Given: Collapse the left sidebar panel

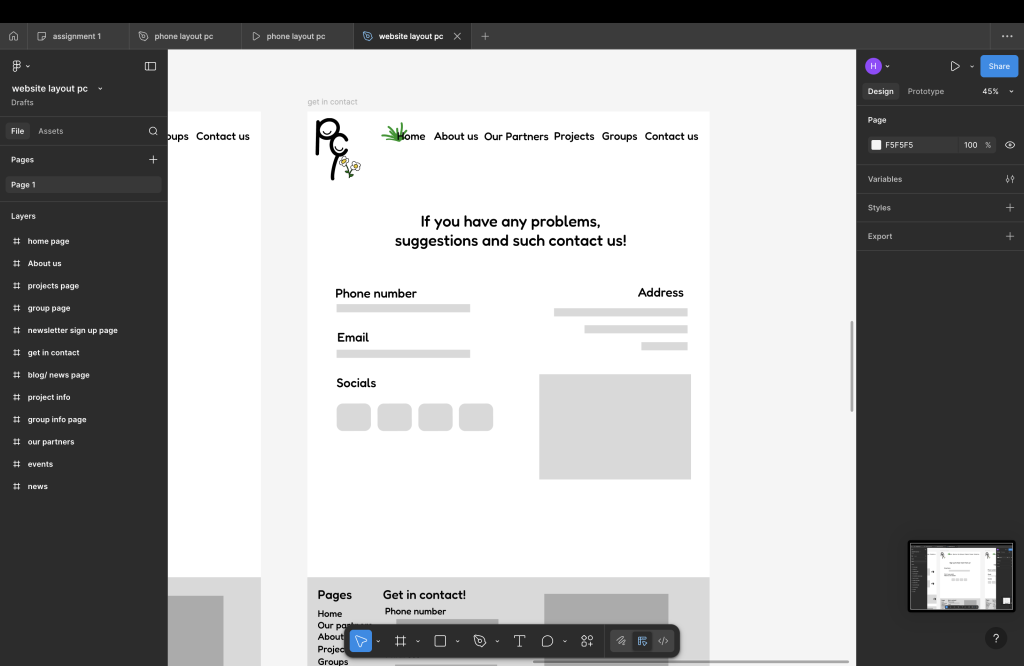Looking at the screenshot, I should point(150,66).
